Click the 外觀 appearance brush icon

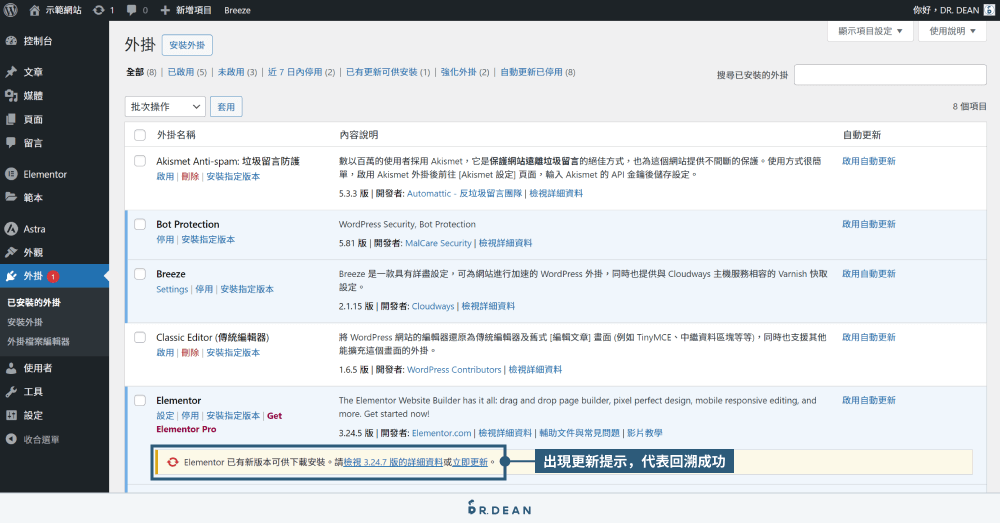[x=11, y=253]
